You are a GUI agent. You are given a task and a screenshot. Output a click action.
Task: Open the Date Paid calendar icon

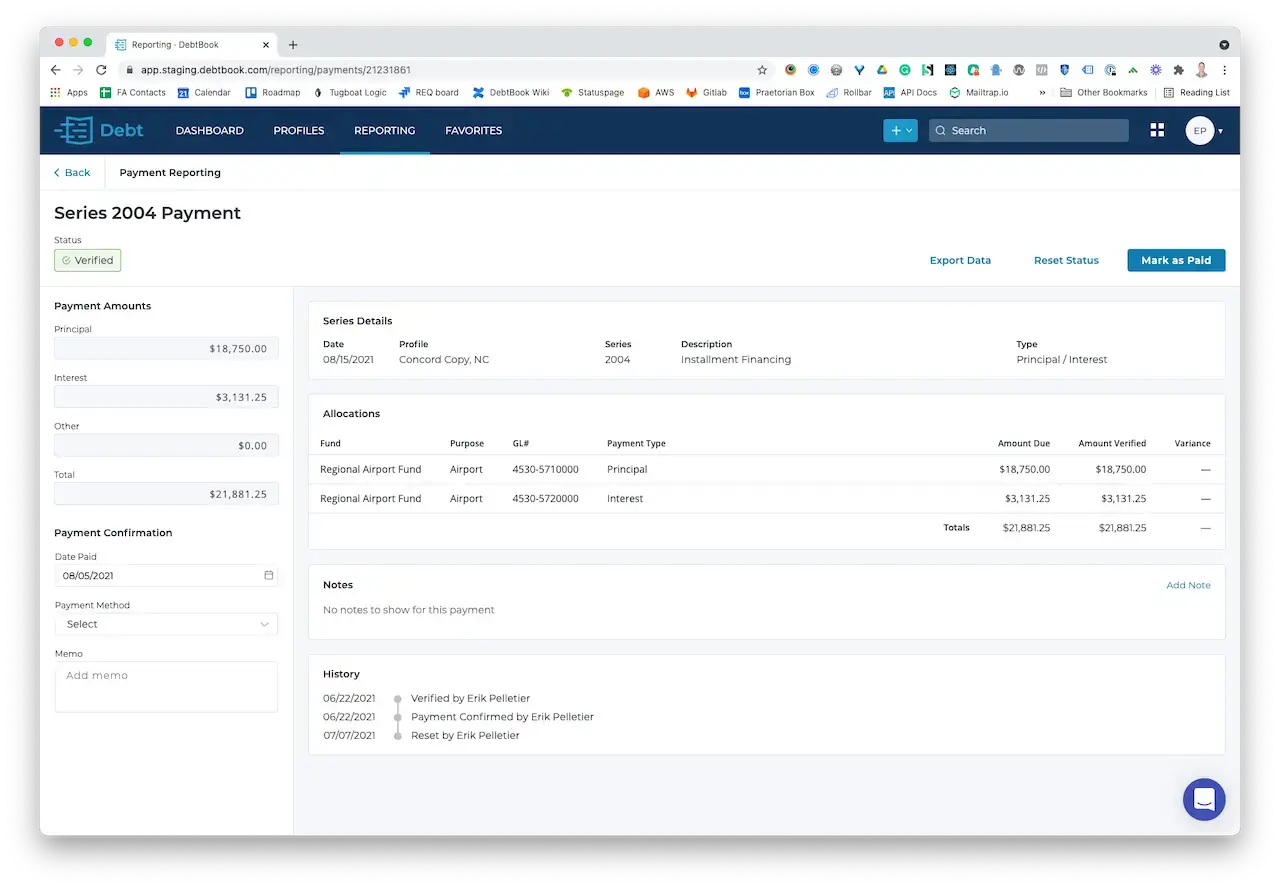point(268,575)
